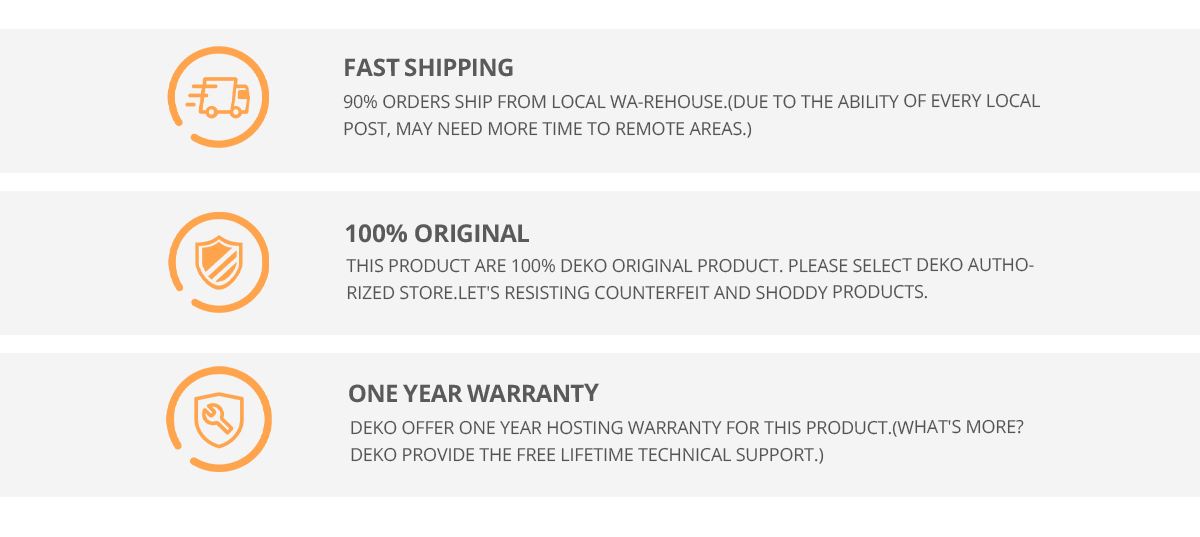1200x537 pixels.
Task: Click the line starting DEKO OFFER ONE YEAR
Action: (687, 428)
